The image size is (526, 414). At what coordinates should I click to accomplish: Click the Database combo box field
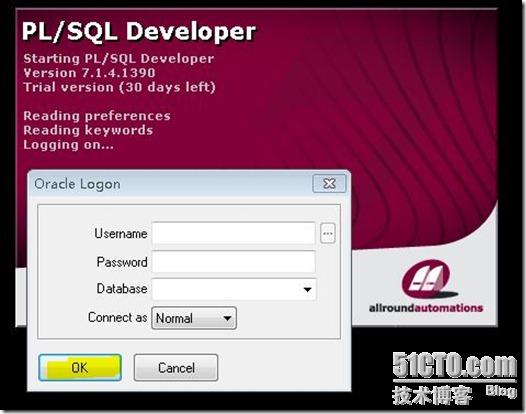coord(233,289)
